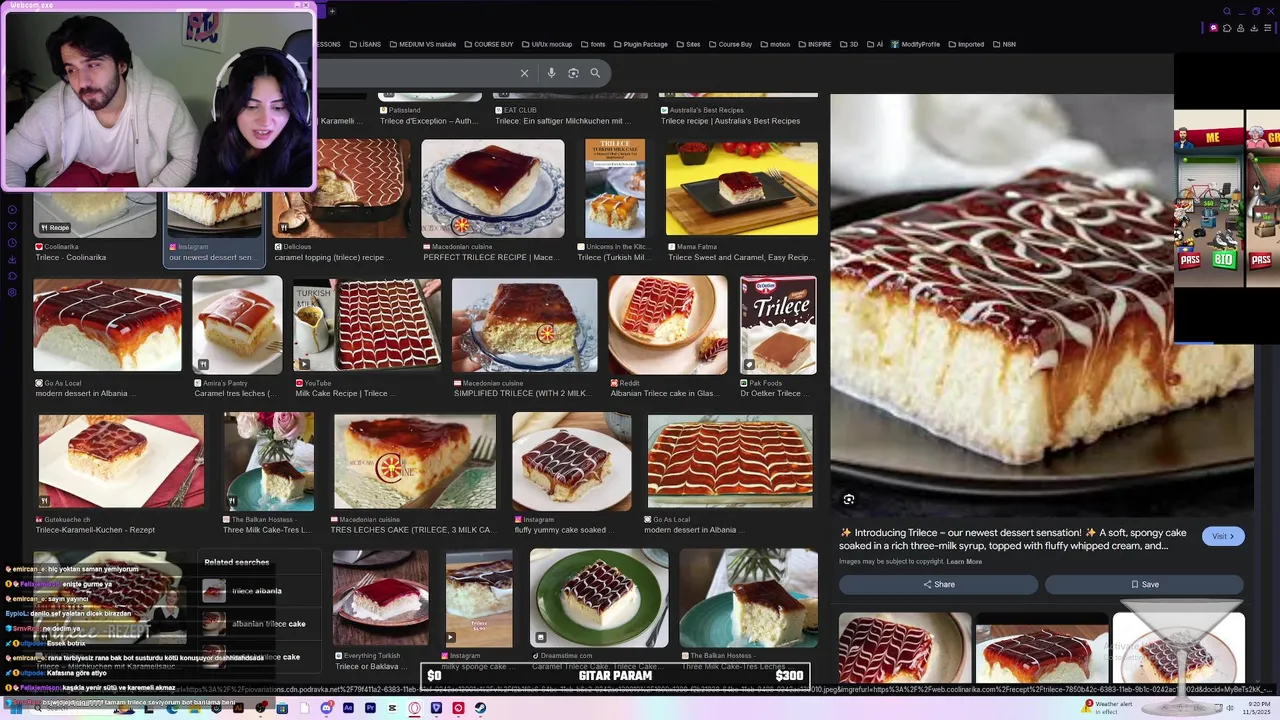This screenshot has width=1280, height=720.
Task: Open search by image with the Lens icon
Action: [573, 73]
